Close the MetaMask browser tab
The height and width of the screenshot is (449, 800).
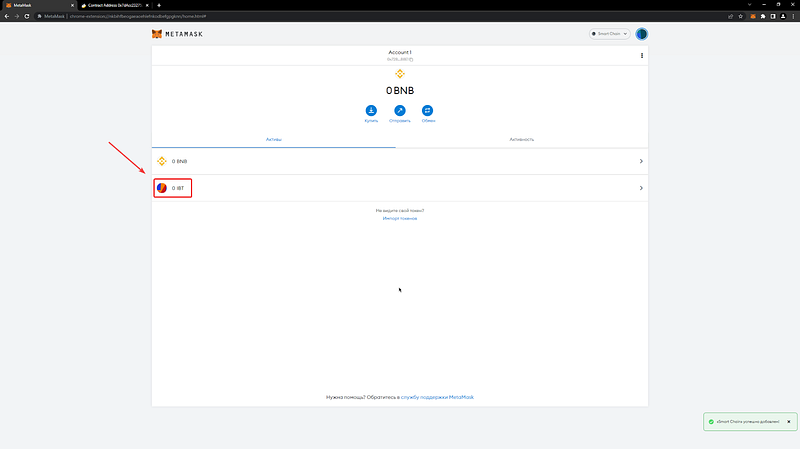(72, 5)
